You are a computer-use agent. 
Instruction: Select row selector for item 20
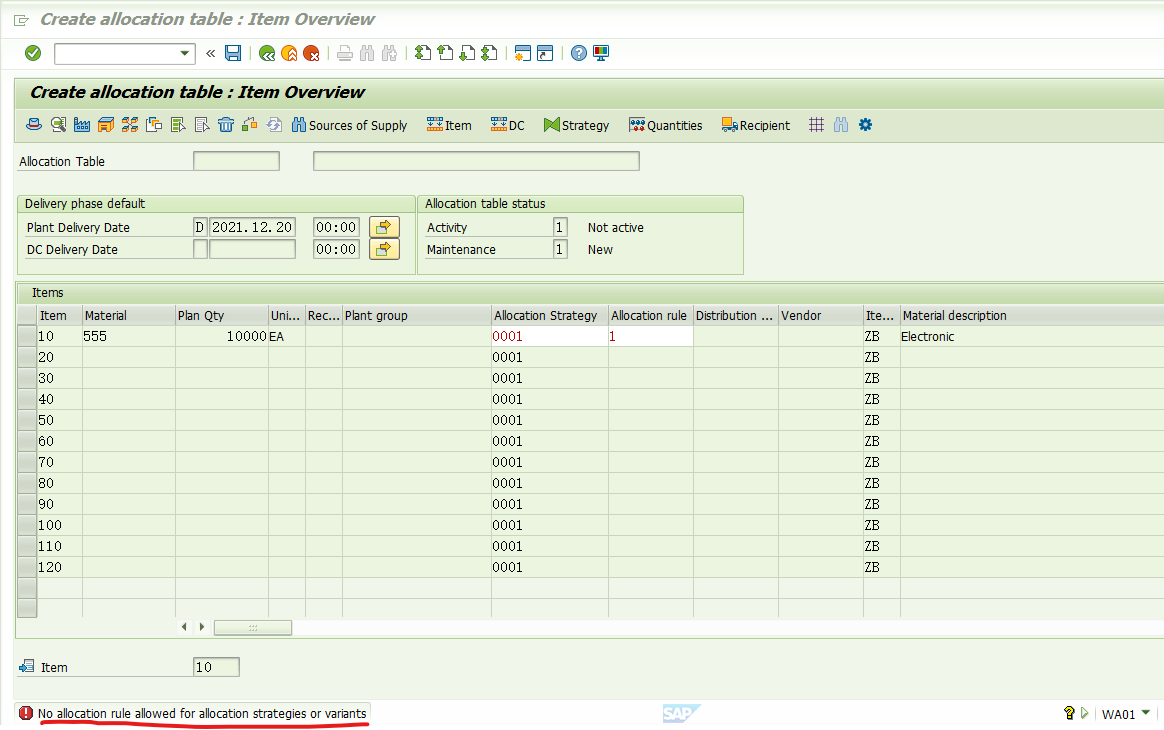point(27,357)
